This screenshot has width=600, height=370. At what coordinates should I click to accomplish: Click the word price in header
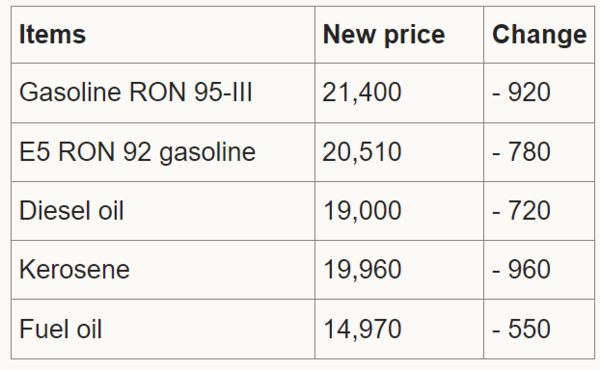[x=415, y=36]
